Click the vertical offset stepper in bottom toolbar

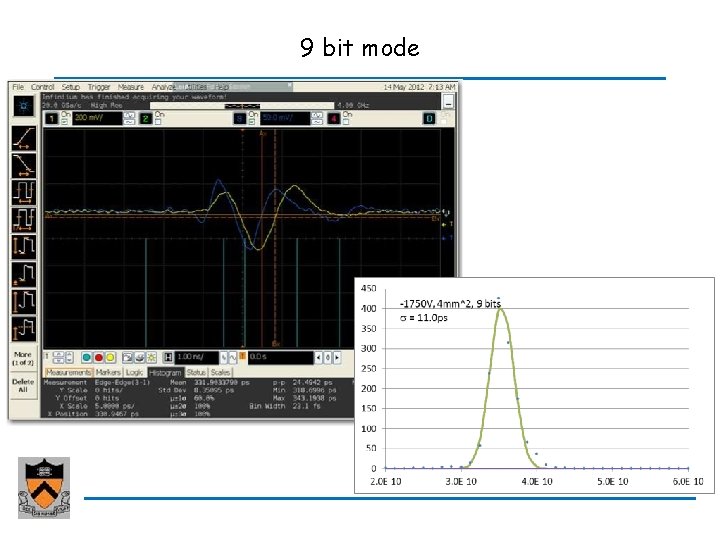[59, 357]
